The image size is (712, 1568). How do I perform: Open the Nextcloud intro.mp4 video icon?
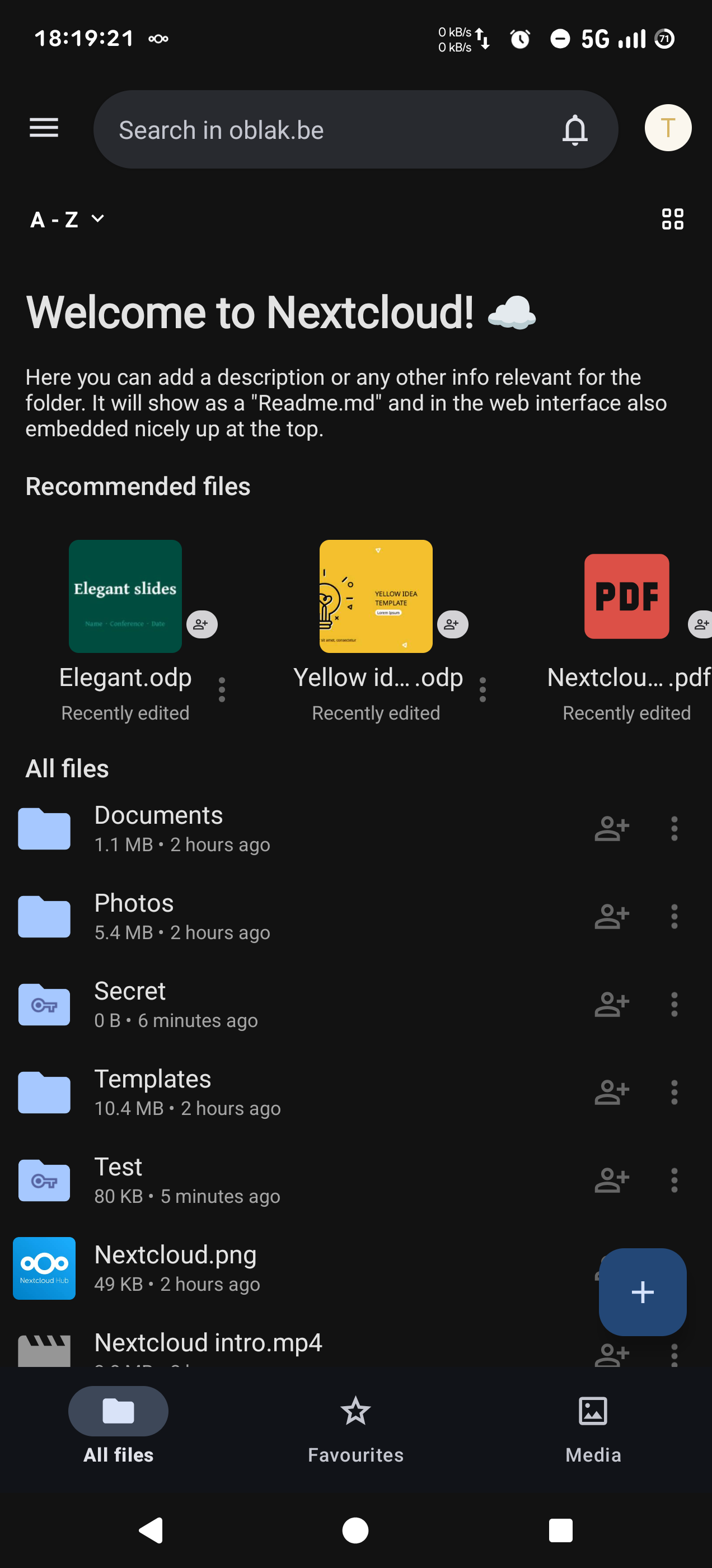click(x=44, y=1350)
